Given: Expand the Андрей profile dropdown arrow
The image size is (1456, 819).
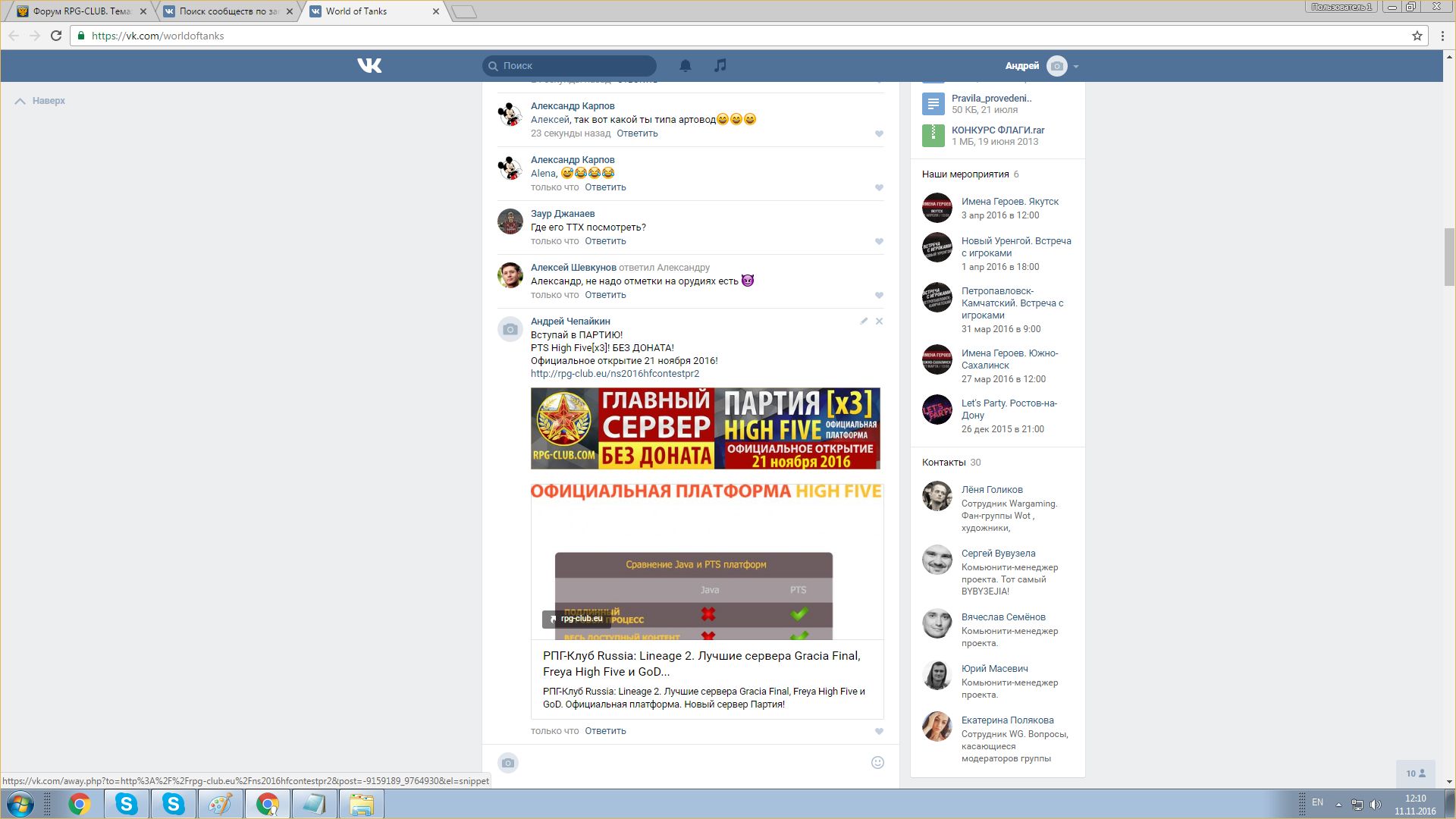Looking at the screenshot, I should pos(1076,67).
